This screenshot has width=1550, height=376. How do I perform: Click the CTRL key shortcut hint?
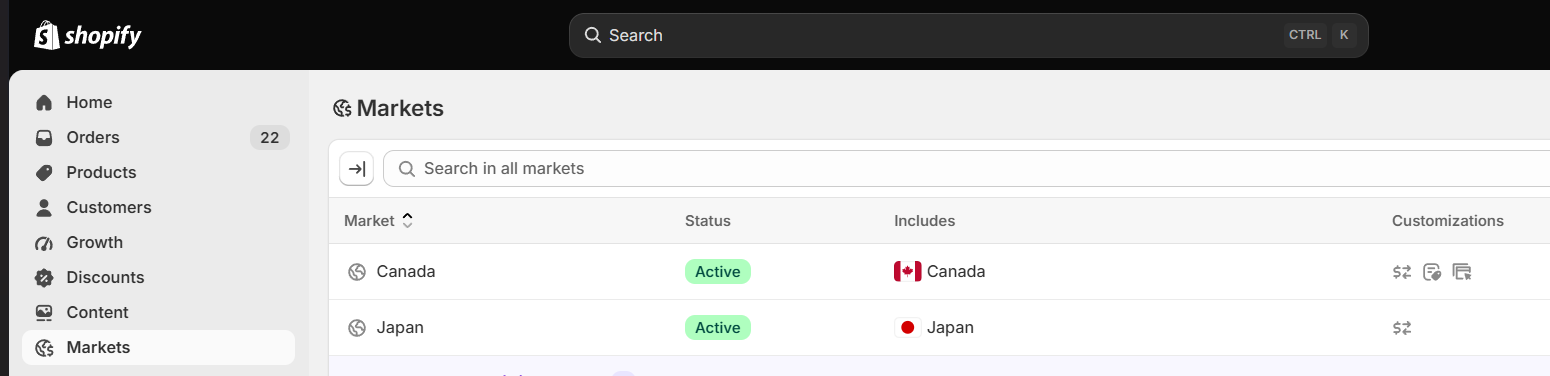tap(1305, 35)
